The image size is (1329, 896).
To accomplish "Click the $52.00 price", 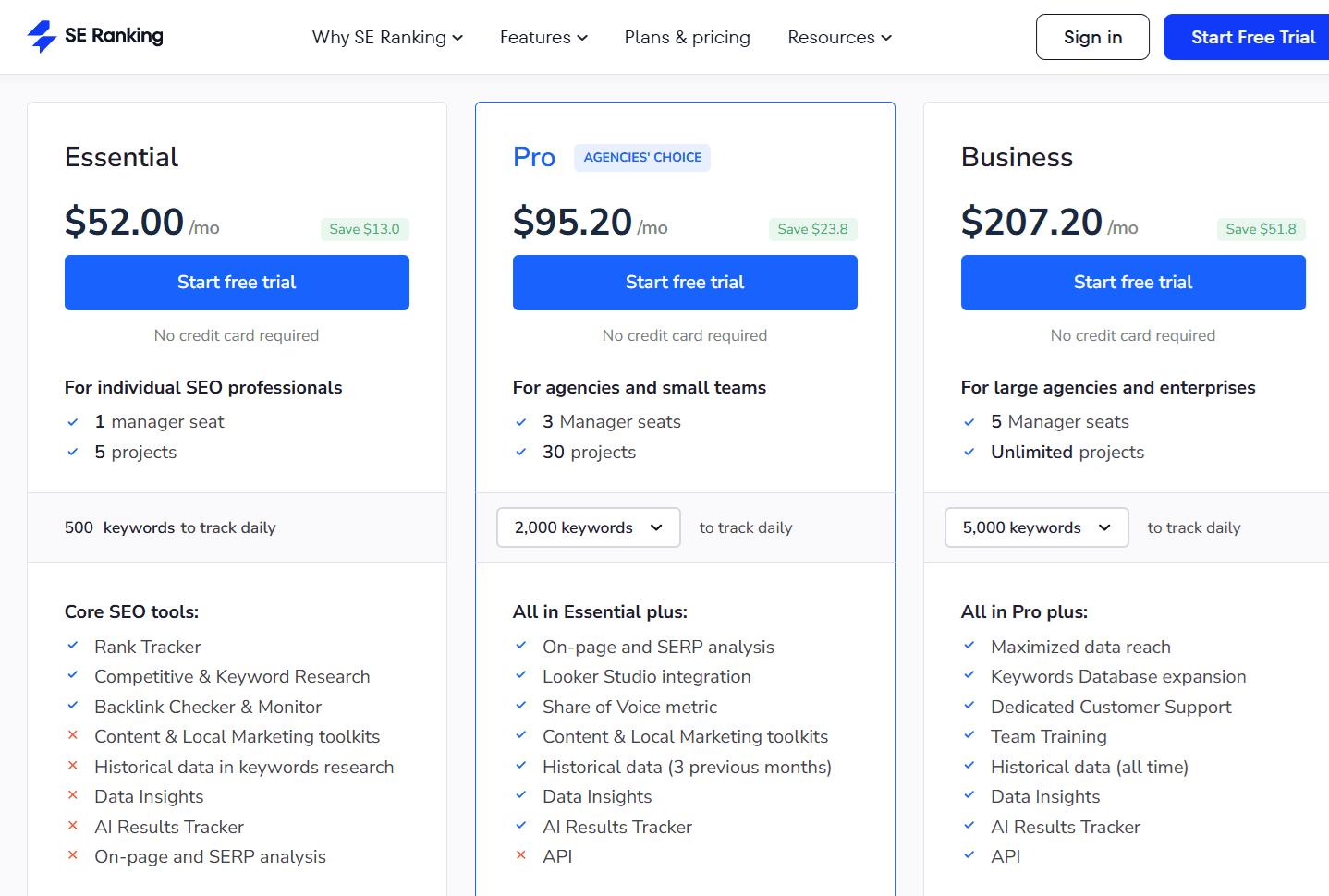I will coord(124,222).
